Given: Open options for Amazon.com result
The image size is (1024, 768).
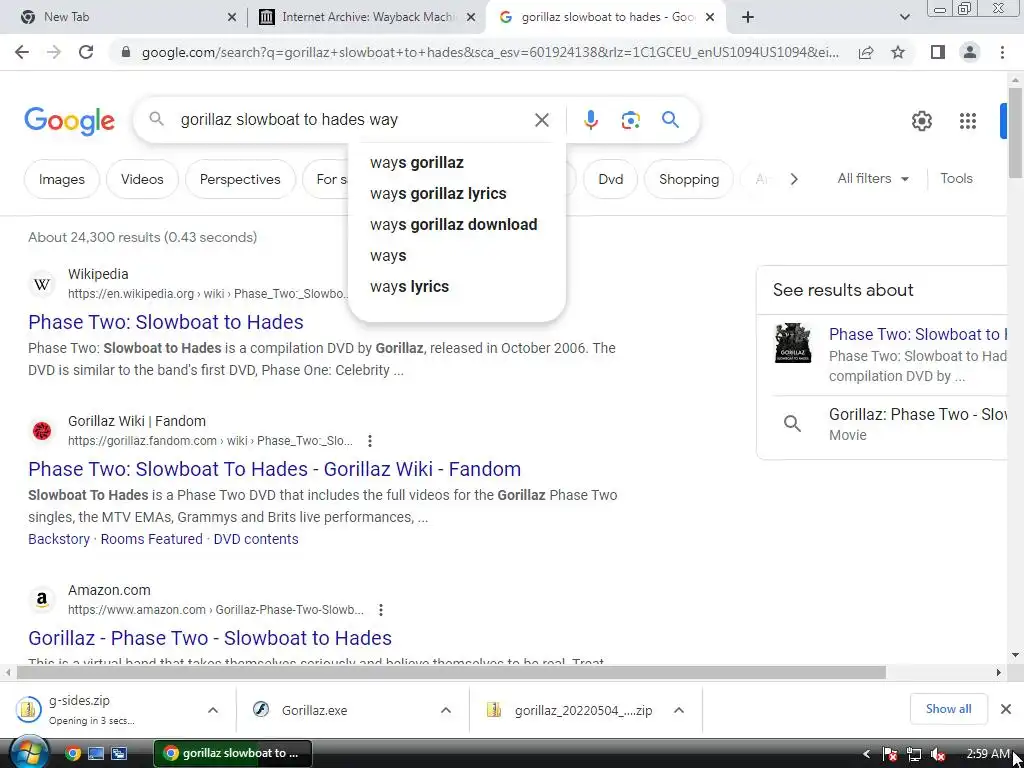Looking at the screenshot, I should 381,610.
